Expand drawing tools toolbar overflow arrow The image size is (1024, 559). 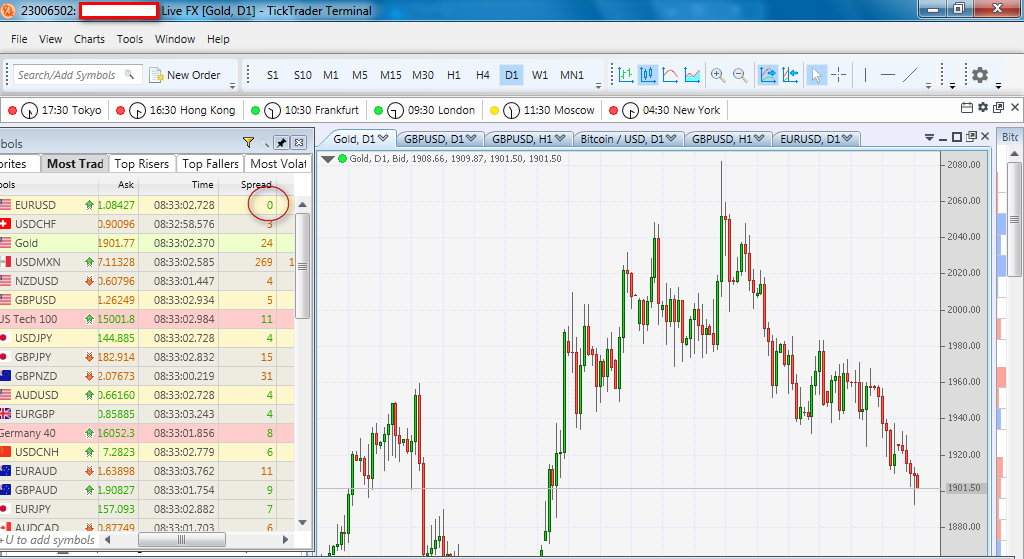point(928,86)
